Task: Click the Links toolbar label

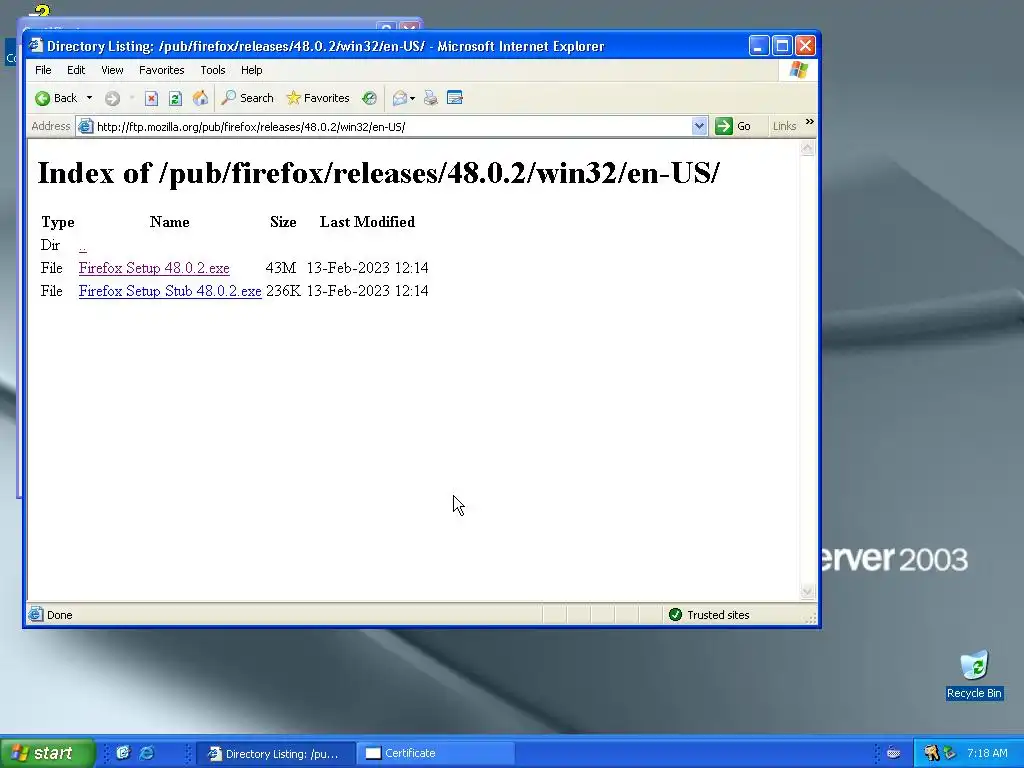Action: tap(784, 126)
